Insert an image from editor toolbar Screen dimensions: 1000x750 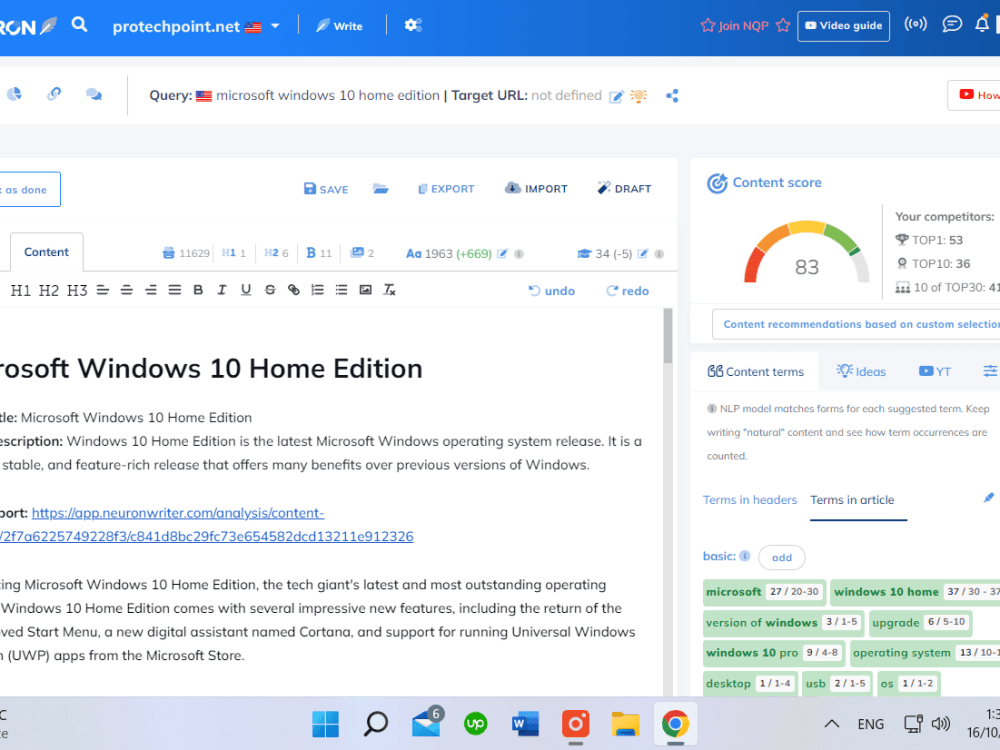tap(365, 290)
